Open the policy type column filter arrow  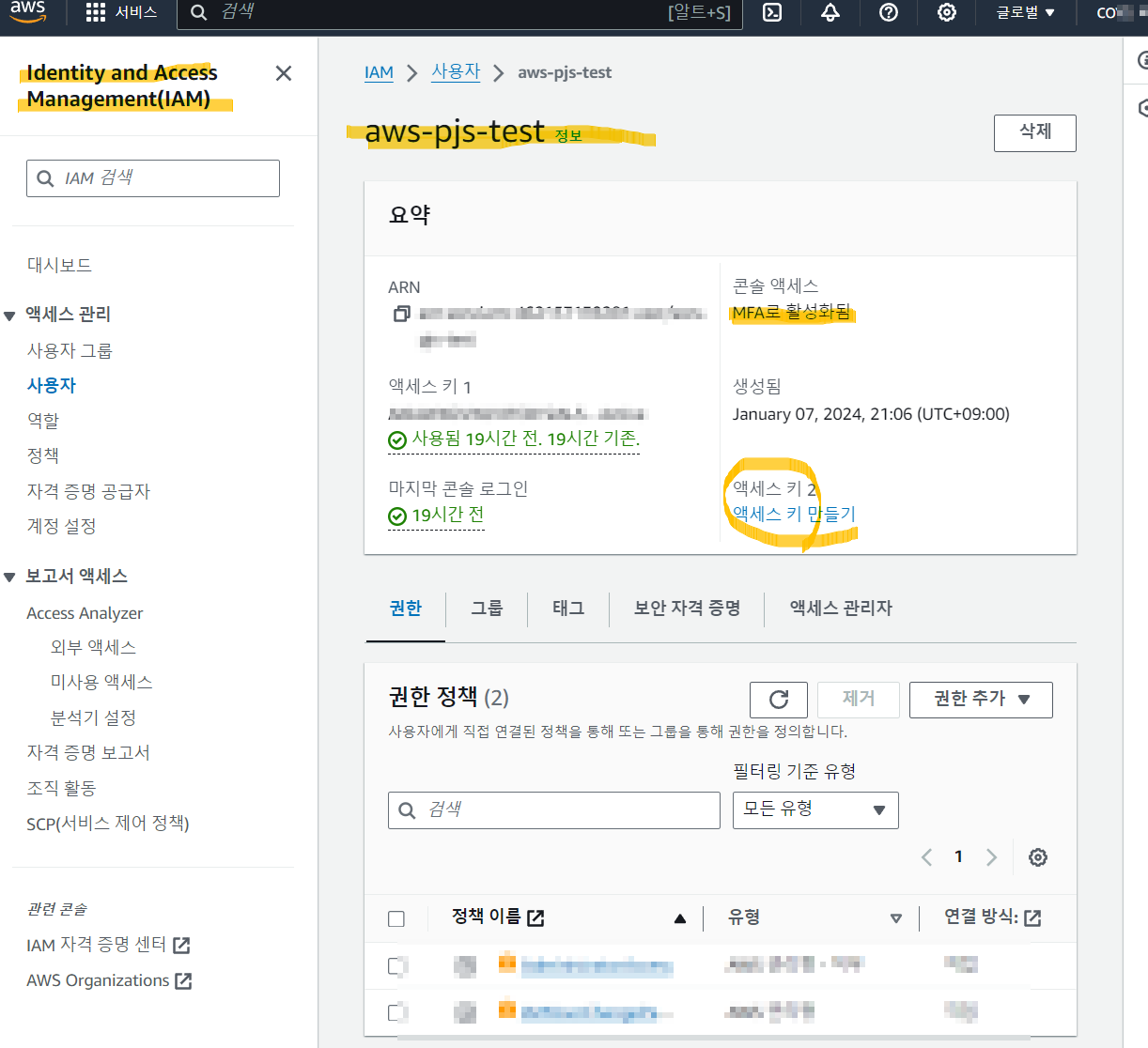(896, 918)
